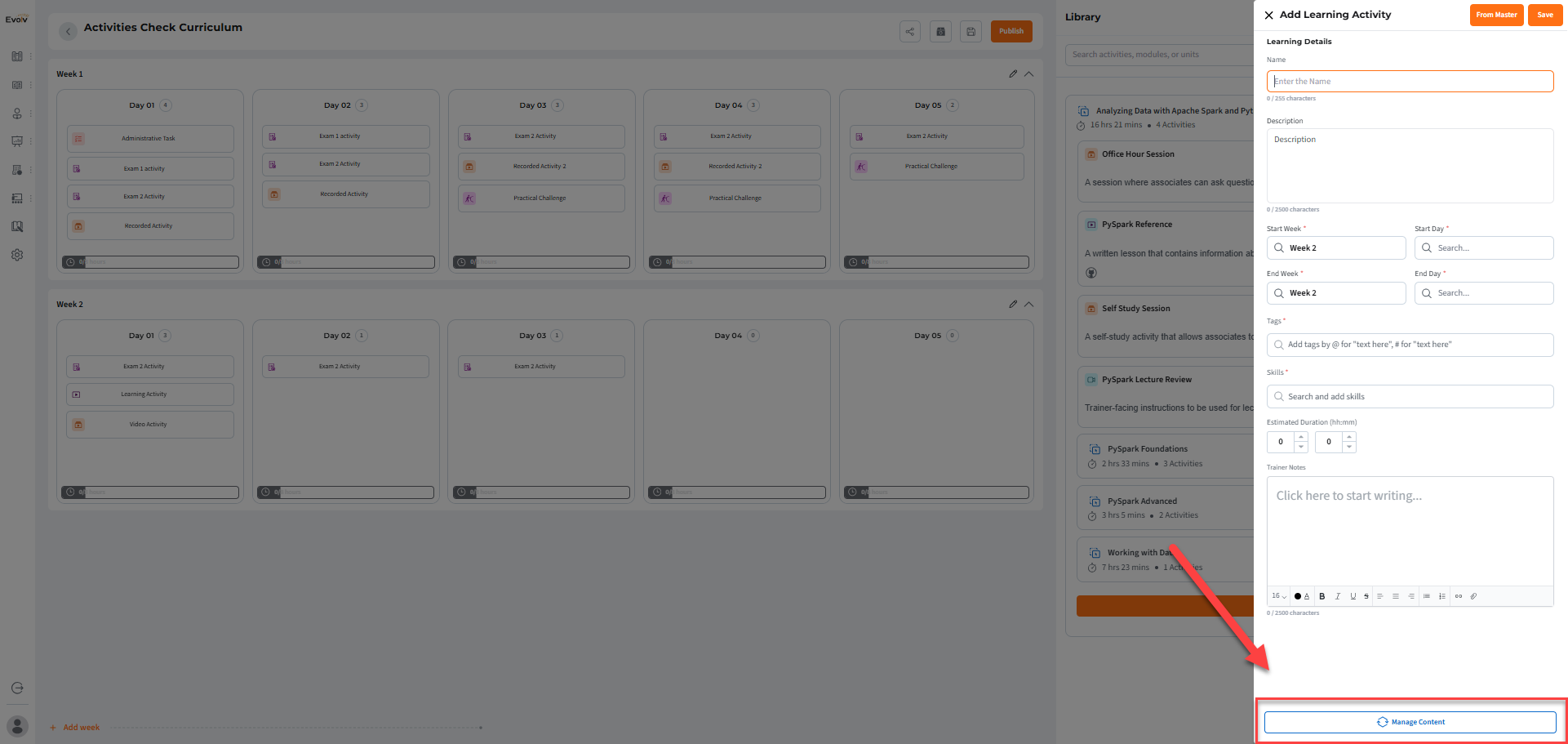
Task: Edit Week 2 using the pencil icon
Action: pyautogui.click(x=1013, y=304)
